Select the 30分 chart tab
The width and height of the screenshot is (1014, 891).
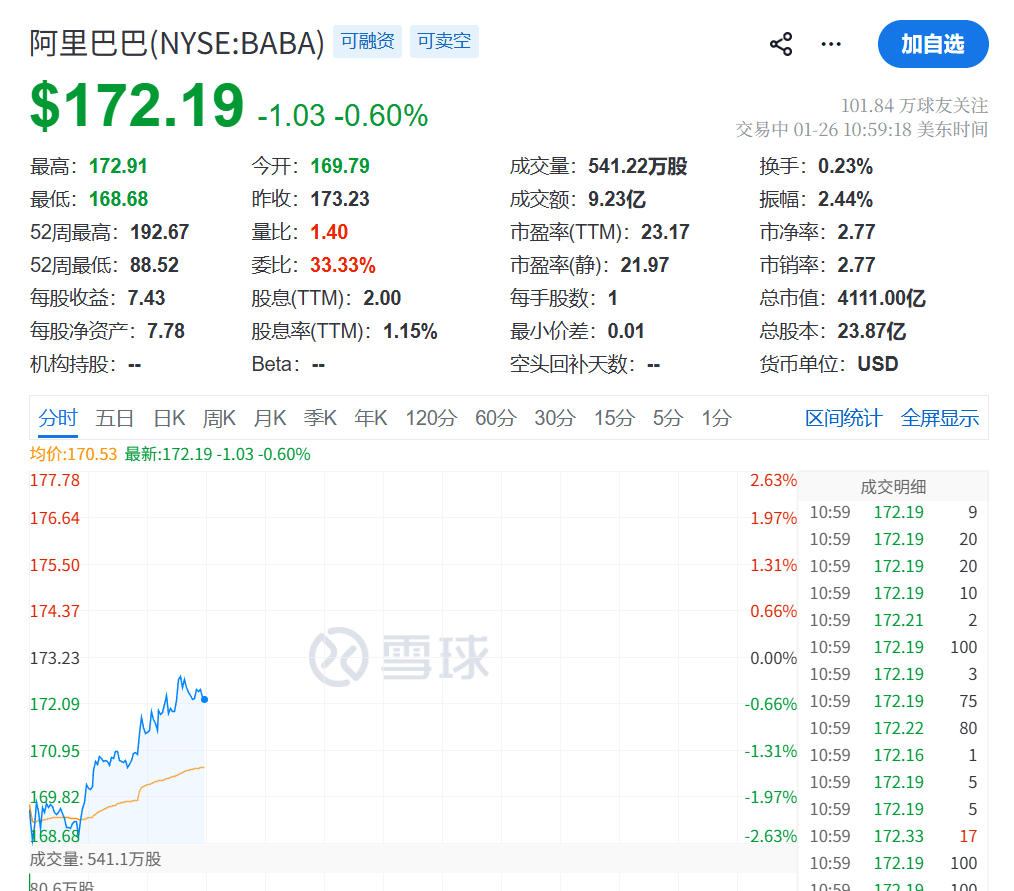click(555, 418)
